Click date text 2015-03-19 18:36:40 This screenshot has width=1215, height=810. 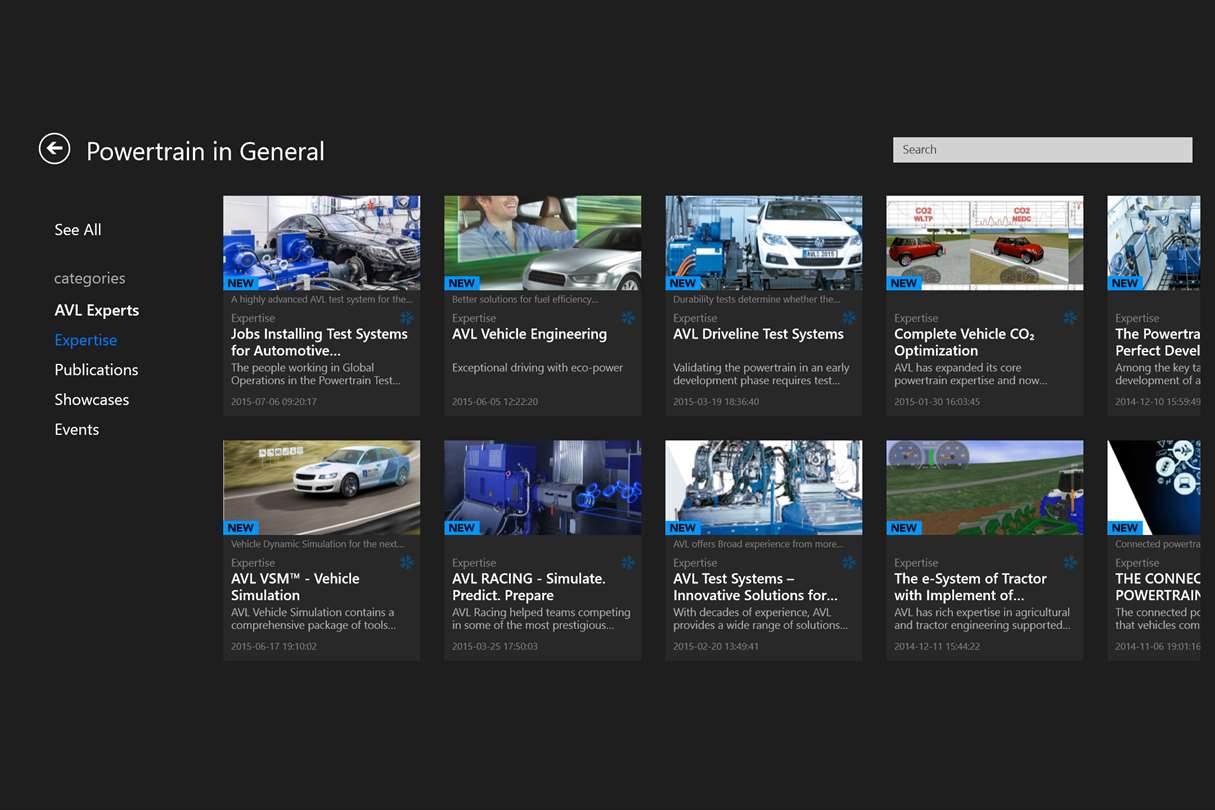click(x=716, y=402)
